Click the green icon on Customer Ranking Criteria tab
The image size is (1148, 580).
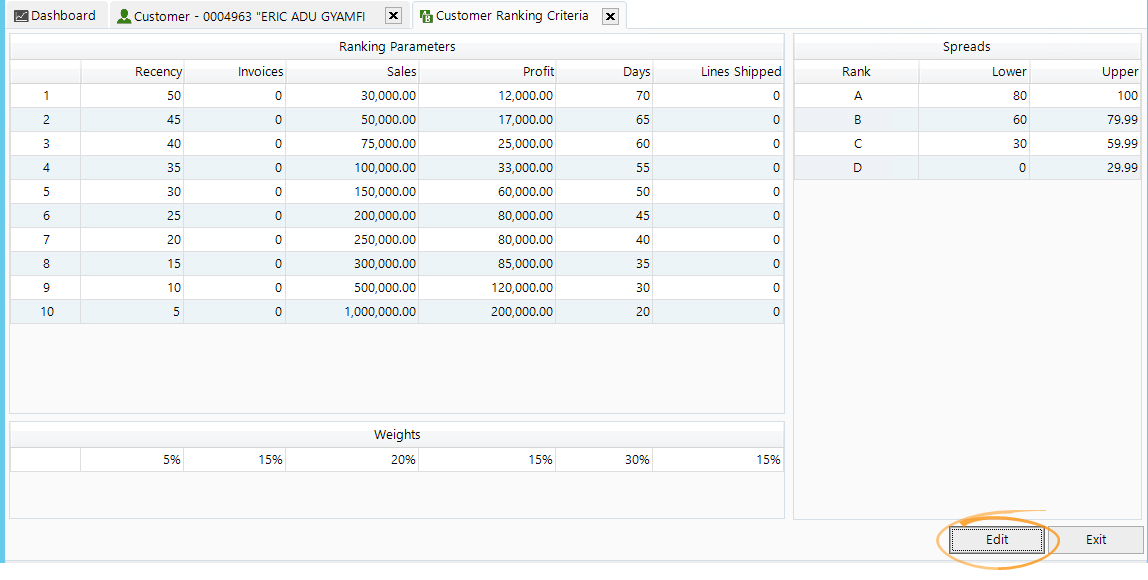[426, 15]
